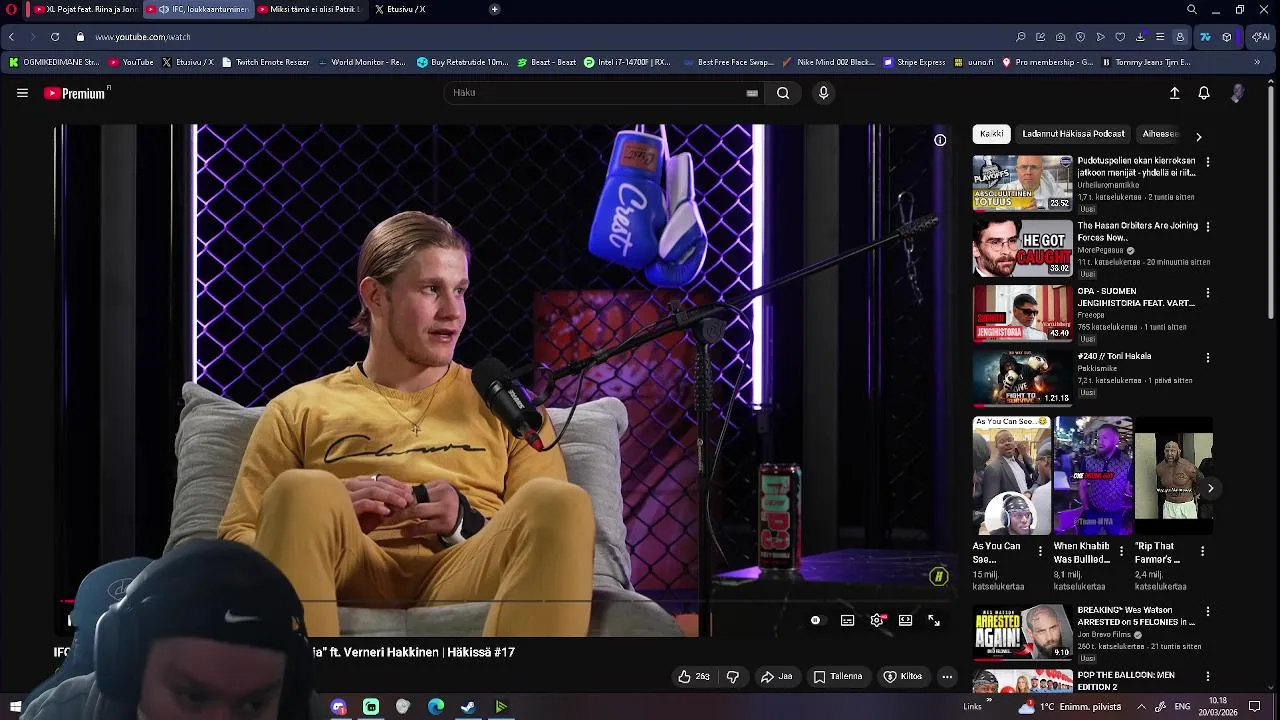Open the YouTube guide hamburger menu
The height and width of the screenshot is (720, 1280).
click(x=22, y=93)
